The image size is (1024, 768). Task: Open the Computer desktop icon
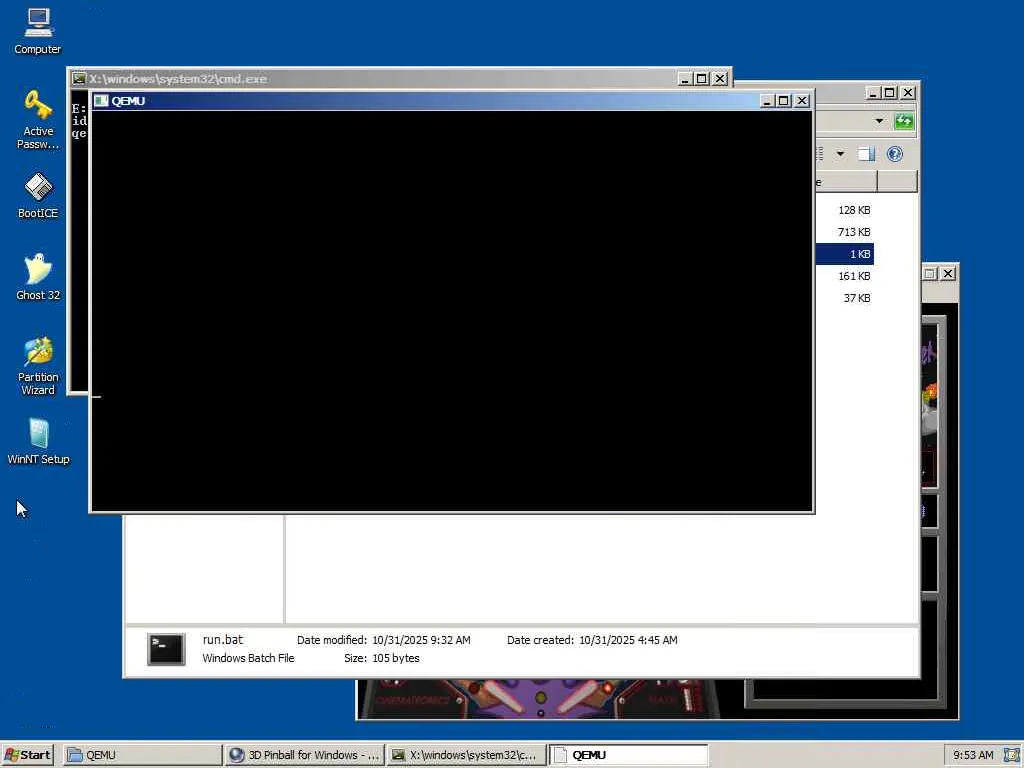[38, 31]
